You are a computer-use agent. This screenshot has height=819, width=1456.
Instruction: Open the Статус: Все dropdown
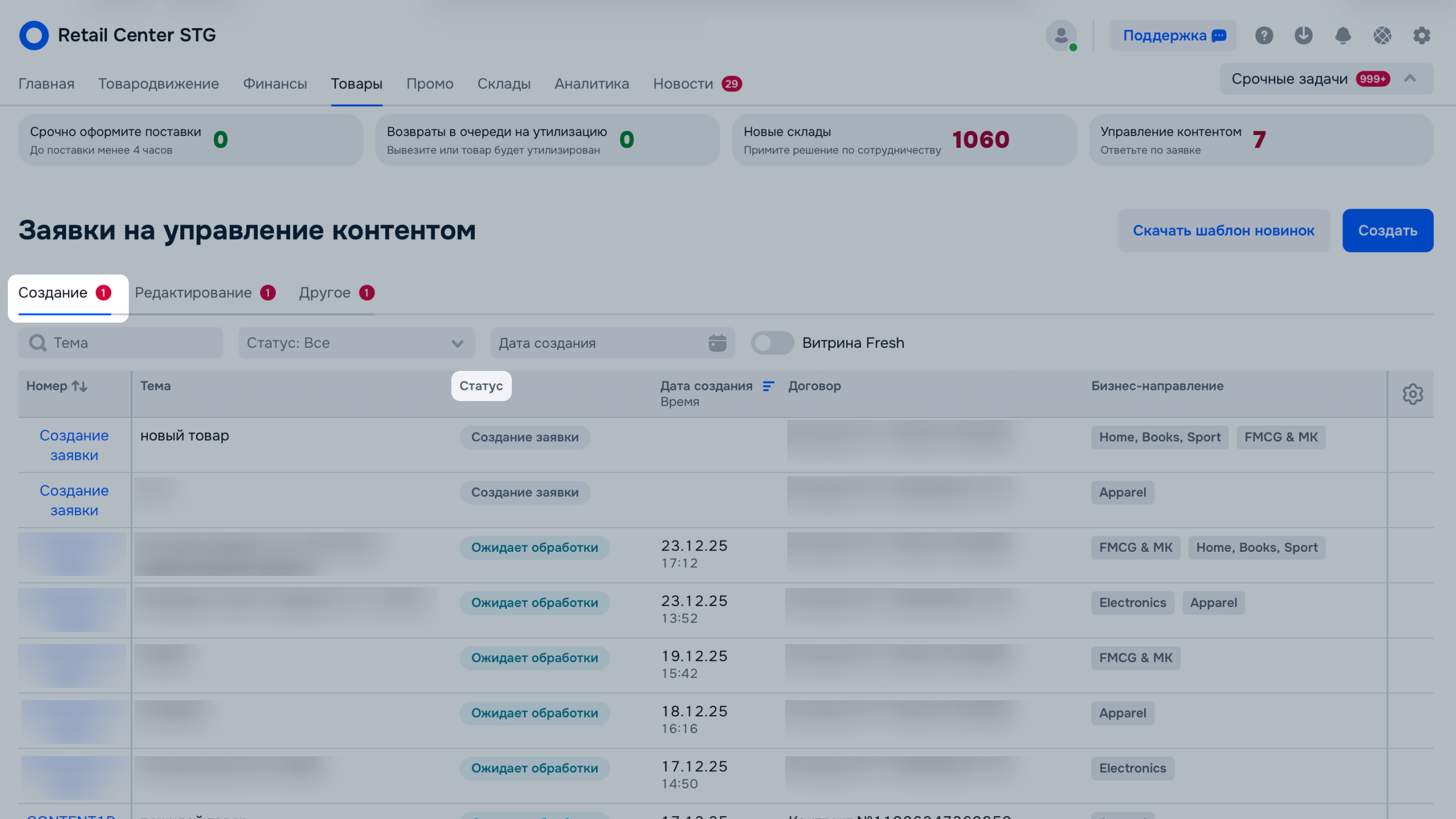356,342
